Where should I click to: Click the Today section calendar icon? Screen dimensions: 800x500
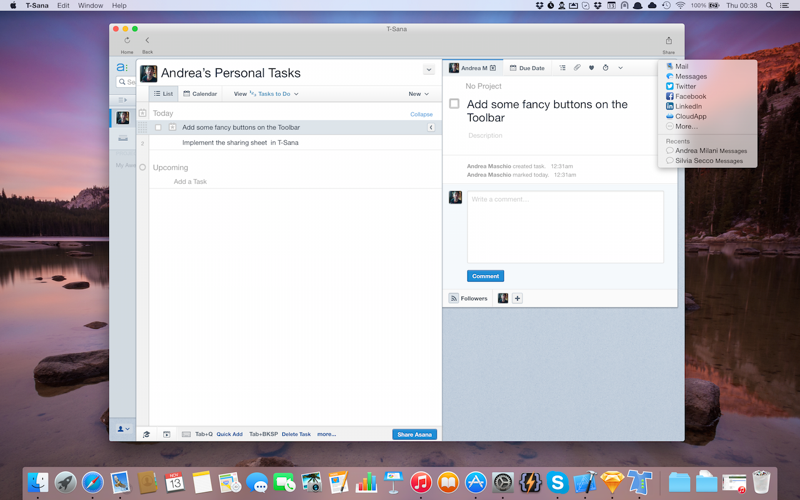(x=142, y=113)
